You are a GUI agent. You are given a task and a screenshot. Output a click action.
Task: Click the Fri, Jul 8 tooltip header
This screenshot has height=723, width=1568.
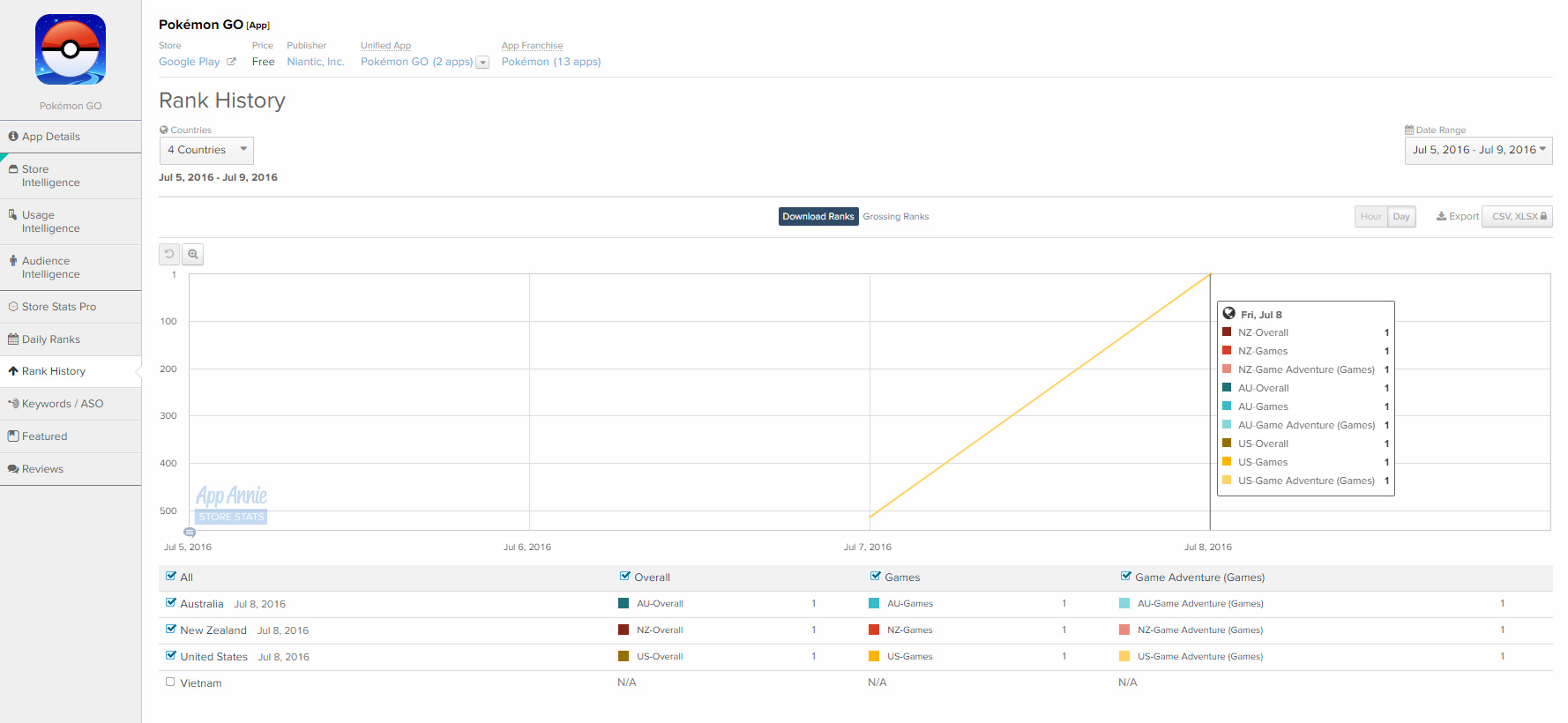pos(1261,315)
